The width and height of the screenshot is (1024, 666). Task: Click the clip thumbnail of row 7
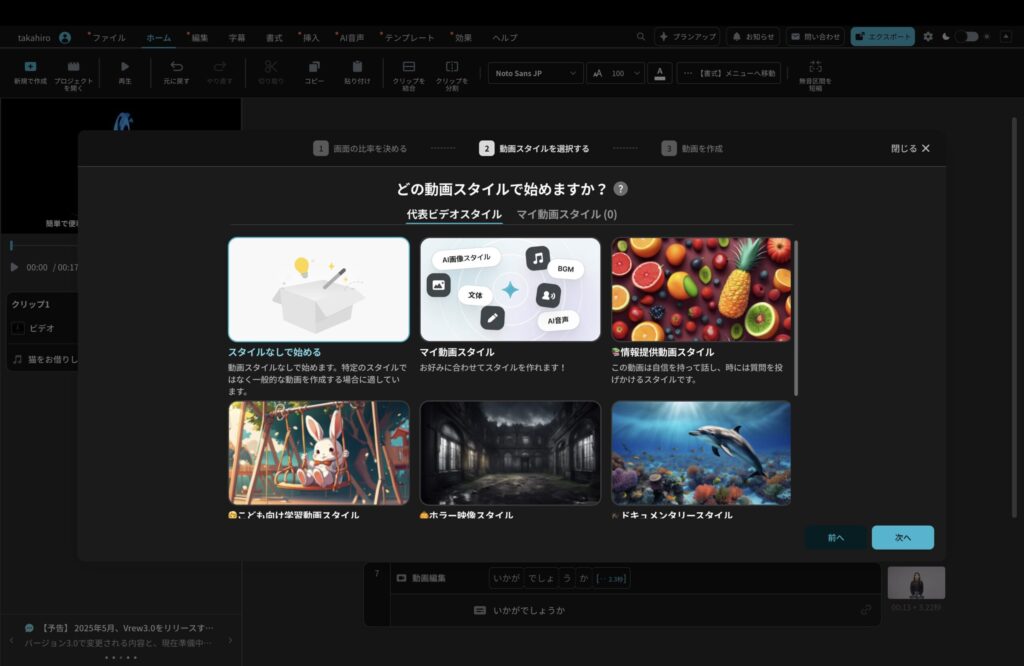916,582
